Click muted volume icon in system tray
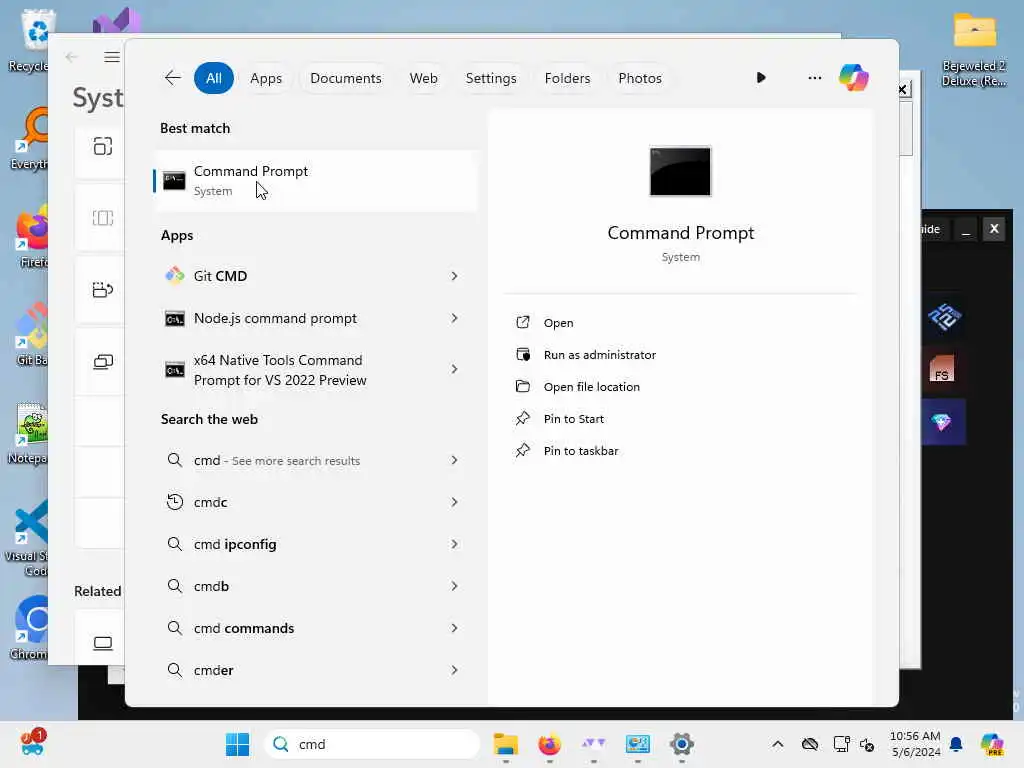This screenshot has width=1024, height=768. point(867,744)
